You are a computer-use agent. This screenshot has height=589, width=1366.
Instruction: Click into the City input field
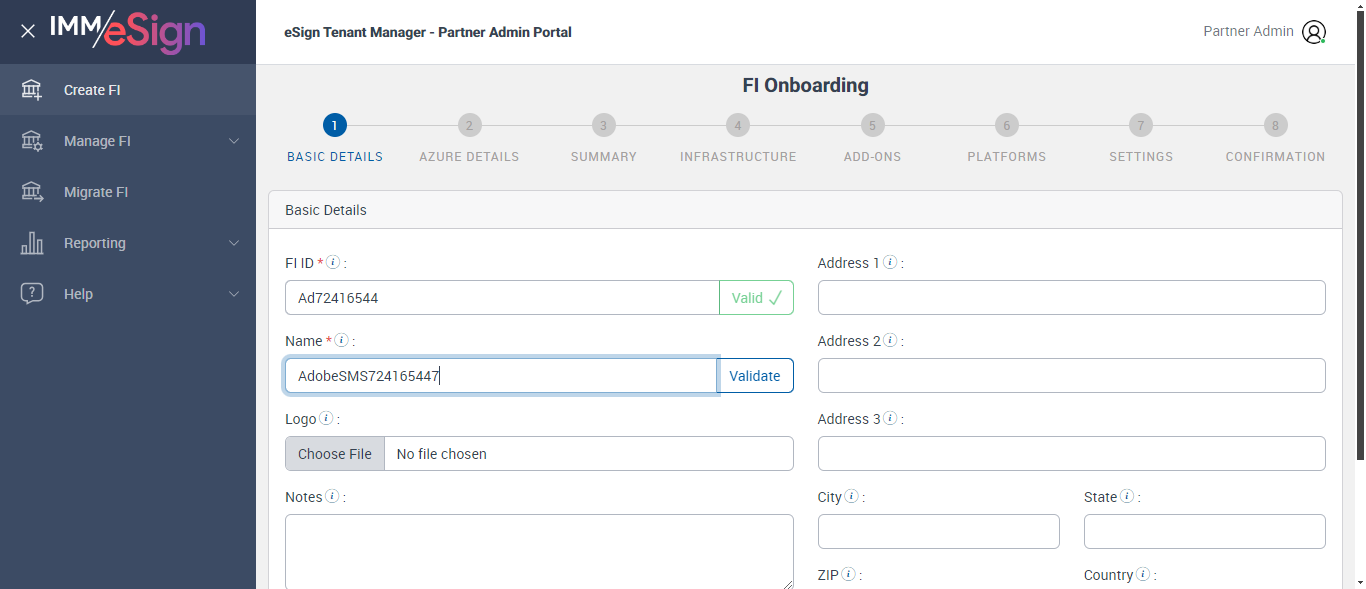(938, 532)
